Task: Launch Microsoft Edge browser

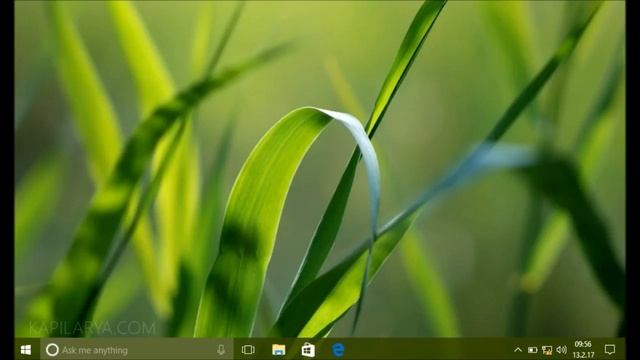Action: pos(338,350)
